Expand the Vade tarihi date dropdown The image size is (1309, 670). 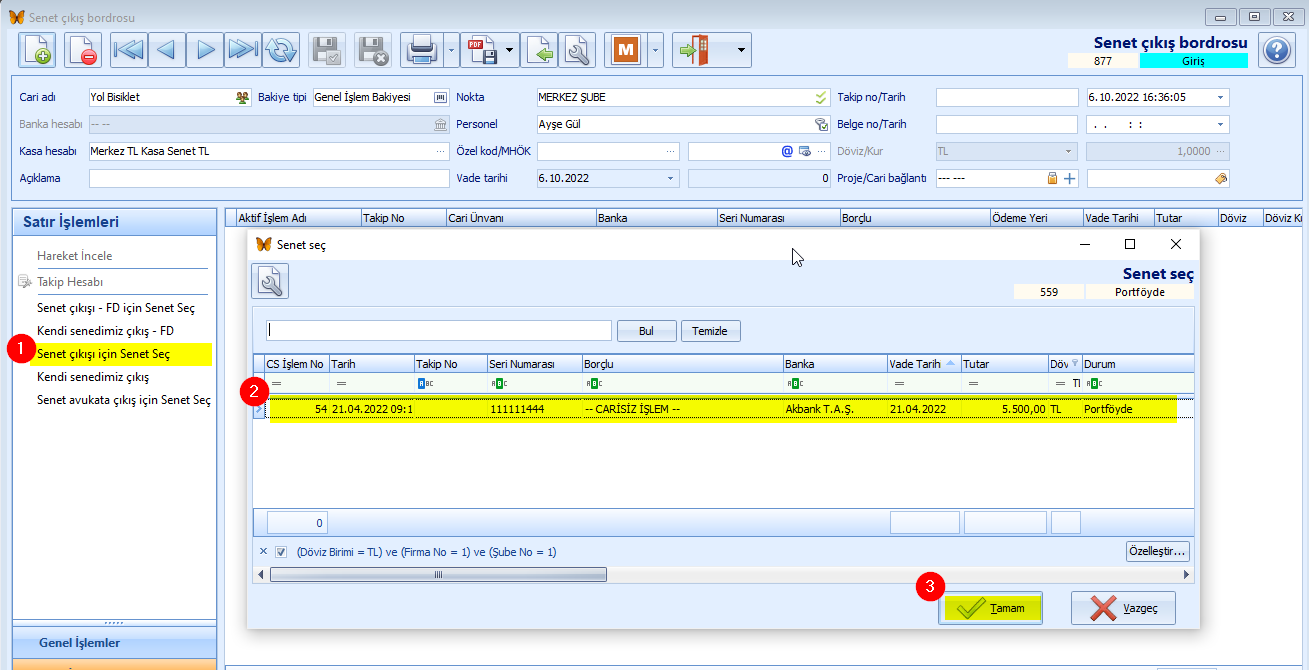coord(671,178)
